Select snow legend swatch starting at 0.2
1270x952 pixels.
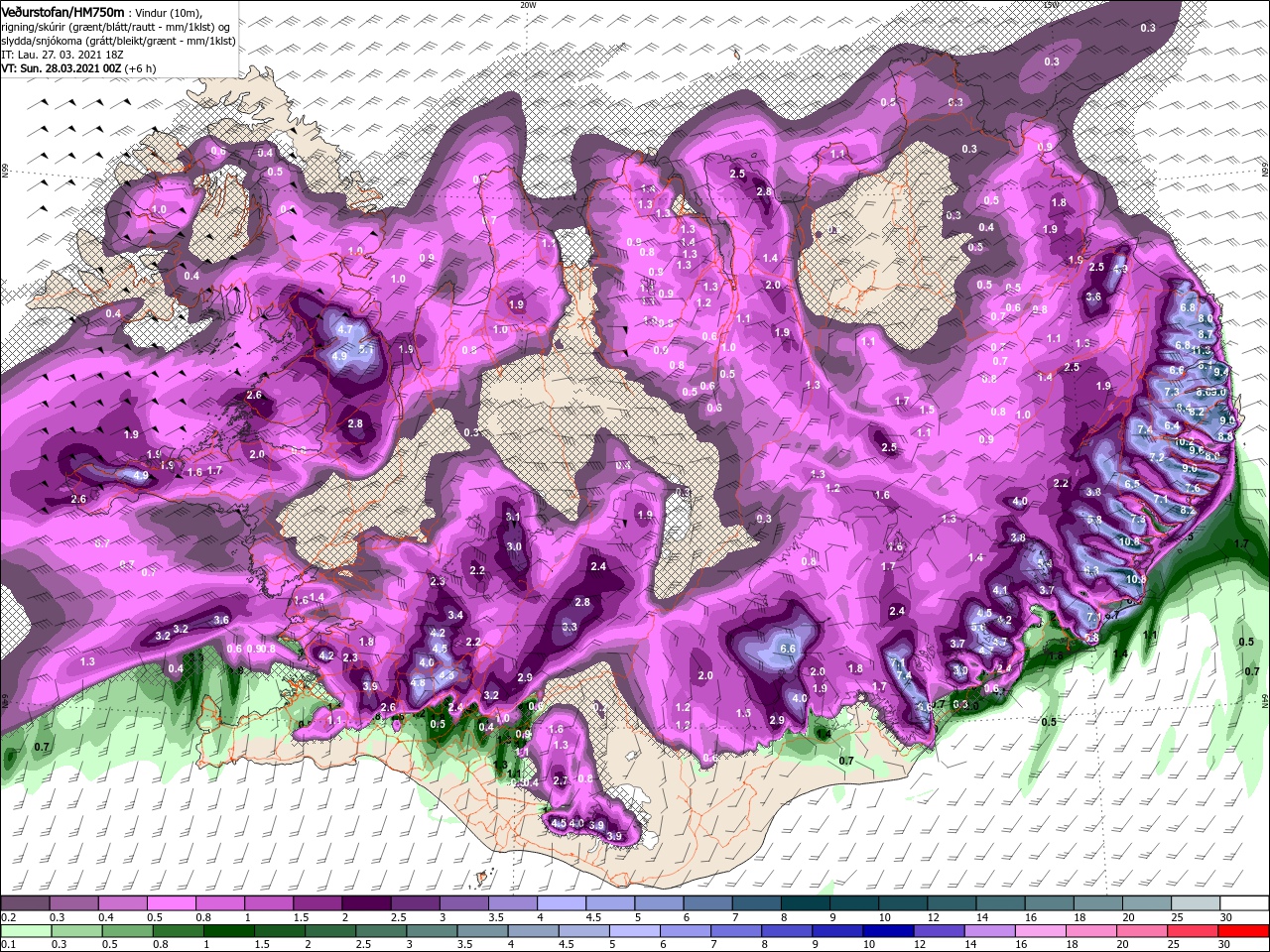tap(25, 904)
